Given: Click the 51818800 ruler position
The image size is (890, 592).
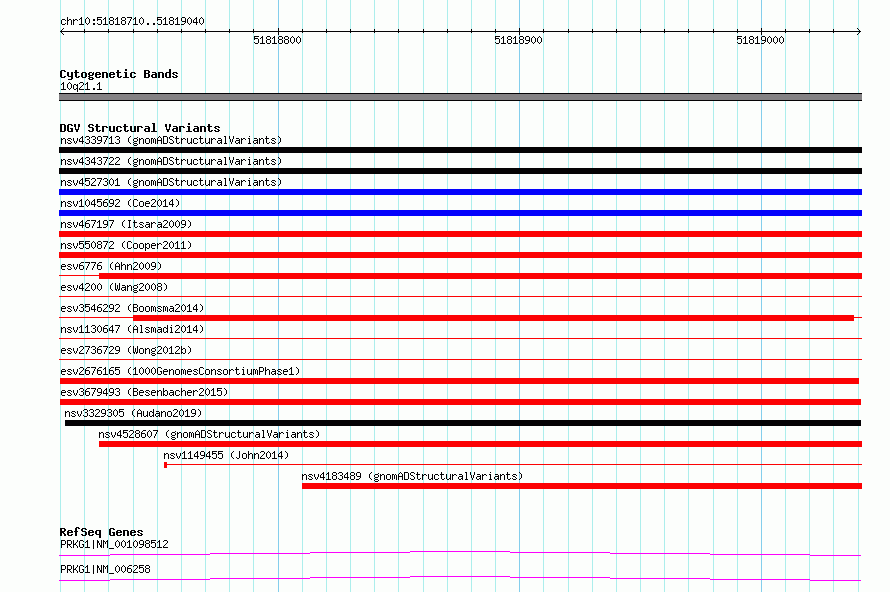Looking at the screenshot, I should point(278,40).
